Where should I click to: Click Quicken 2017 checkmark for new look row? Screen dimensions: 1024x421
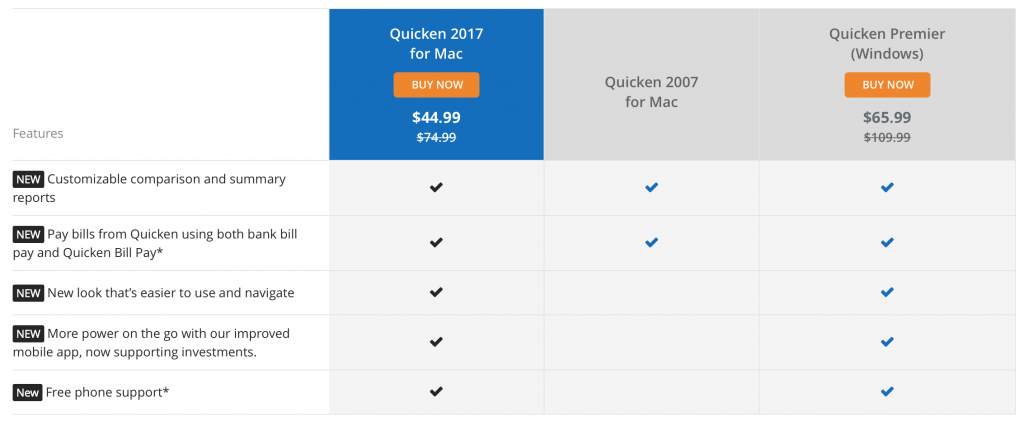[436, 292]
